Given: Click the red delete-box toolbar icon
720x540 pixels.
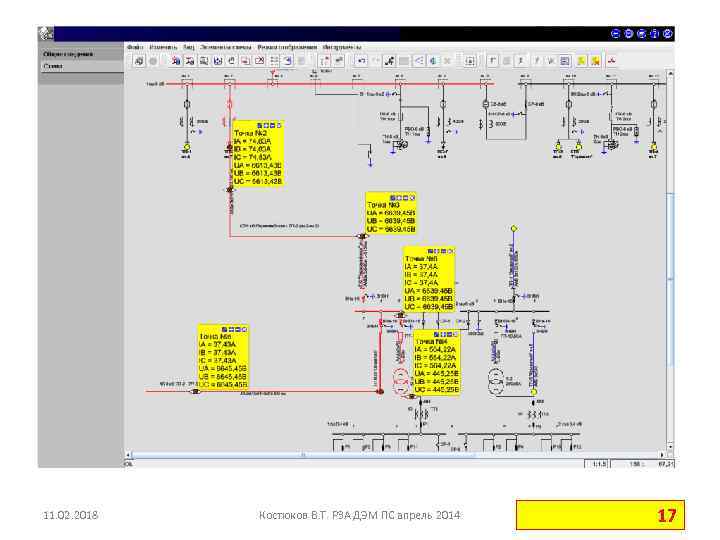Looking at the screenshot, I should coord(259,61).
